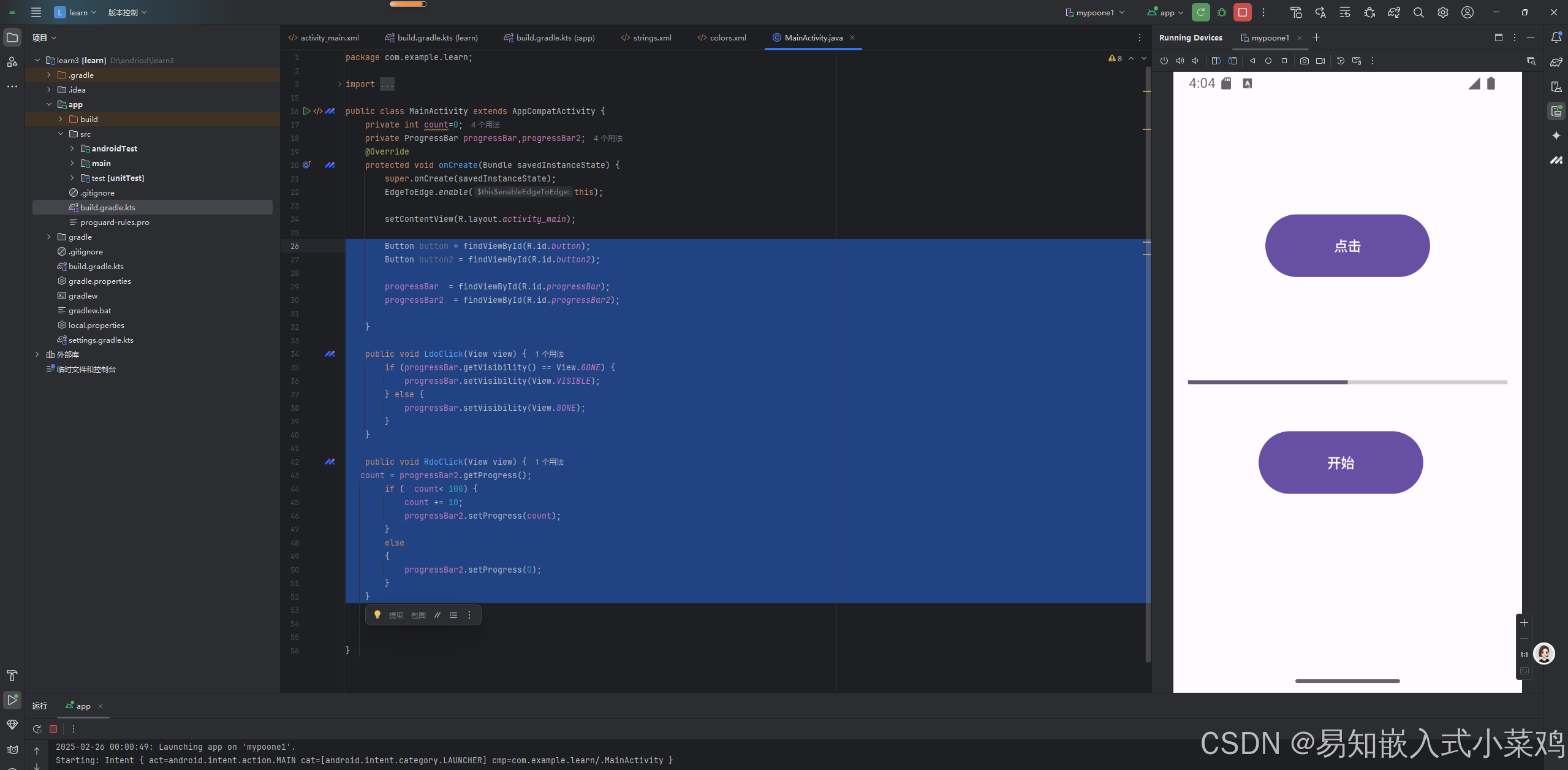Click the Debug app bug icon
This screenshot has width=1568, height=770.
click(x=1222, y=12)
